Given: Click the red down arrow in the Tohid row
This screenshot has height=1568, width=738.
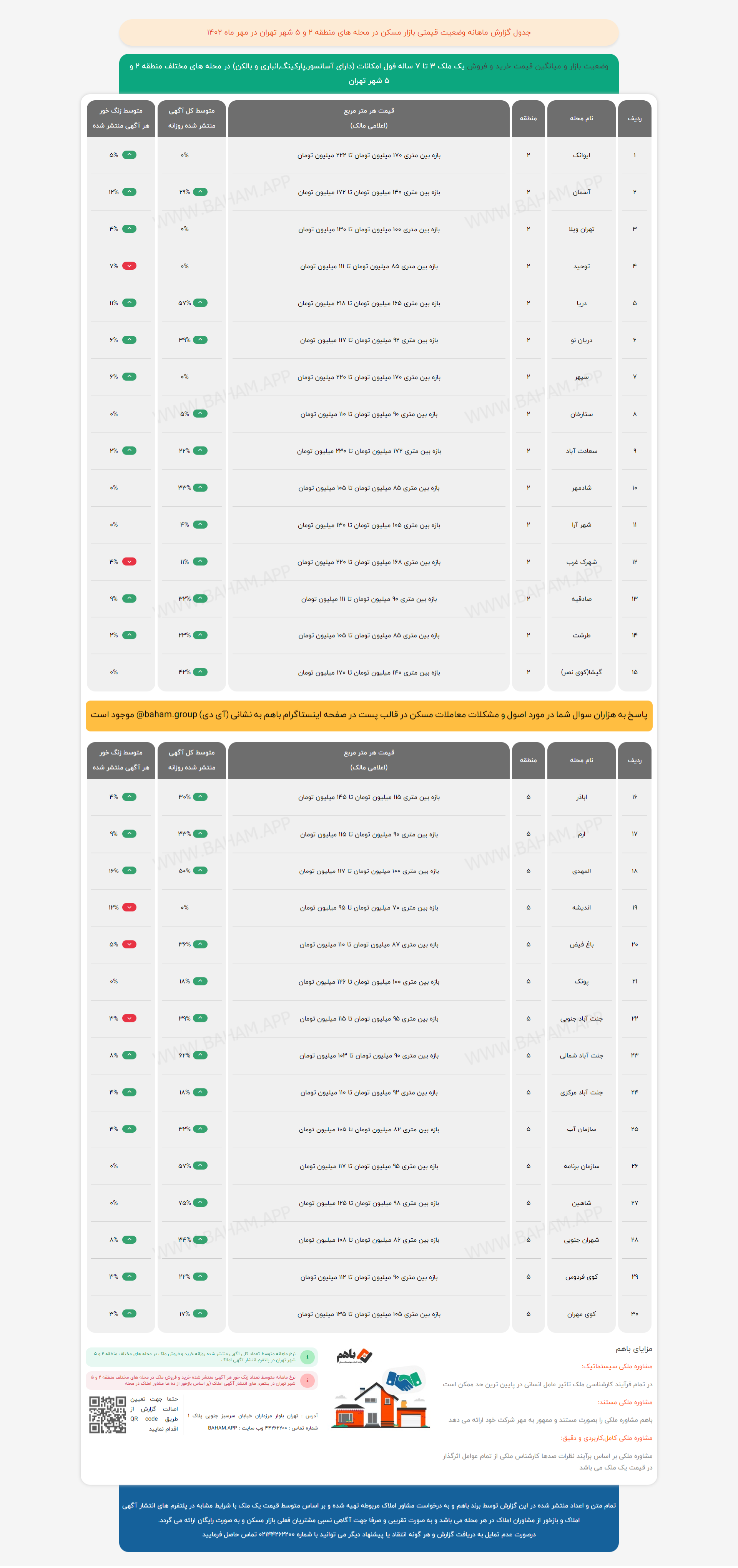Looking at the screenshot, I should click(129, 266).
